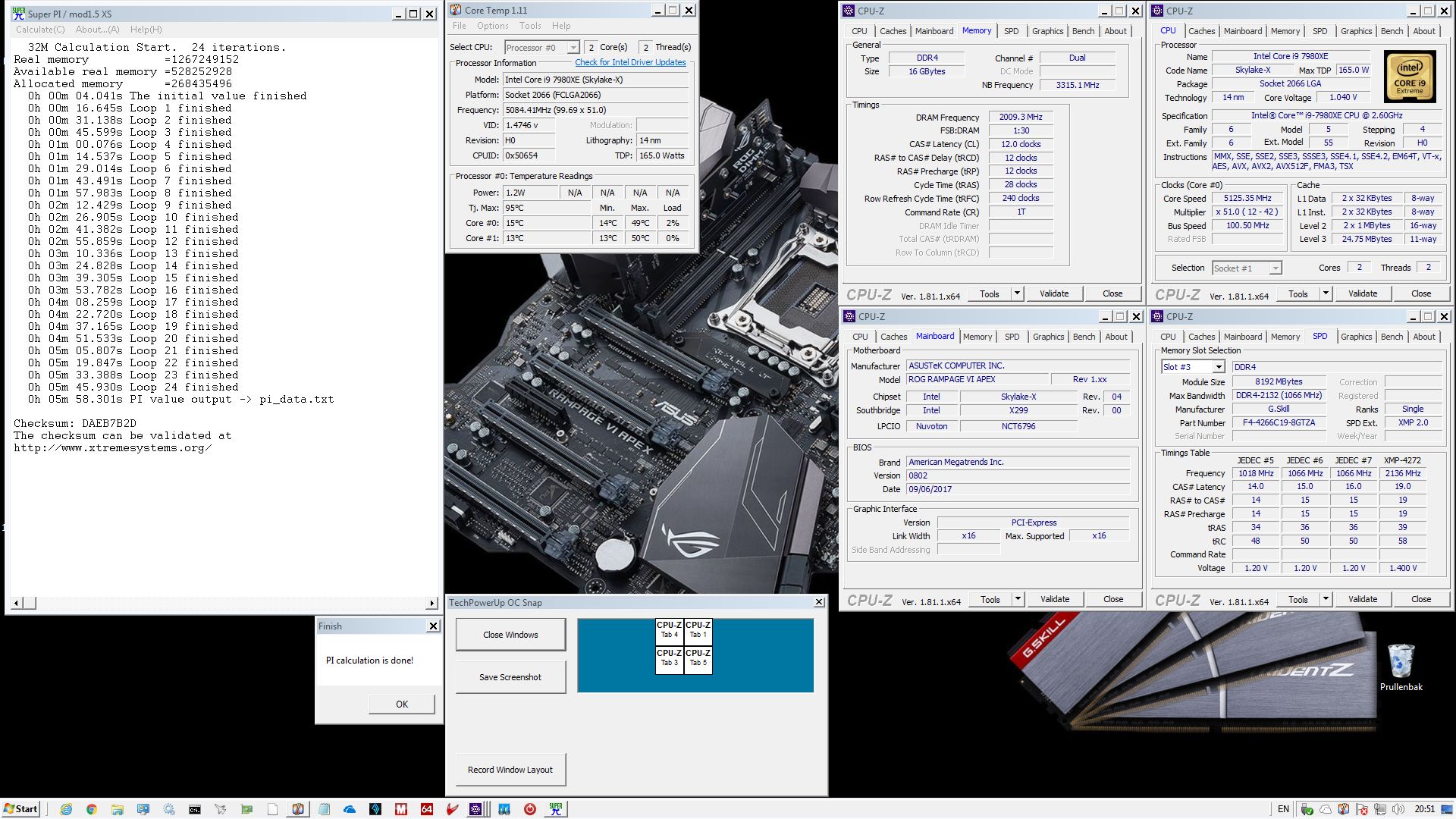Click the F4-4266C19-8GTZA part number field
Image resolution: width=1456 pixels, height=819 pixels.
(1279, 422)
